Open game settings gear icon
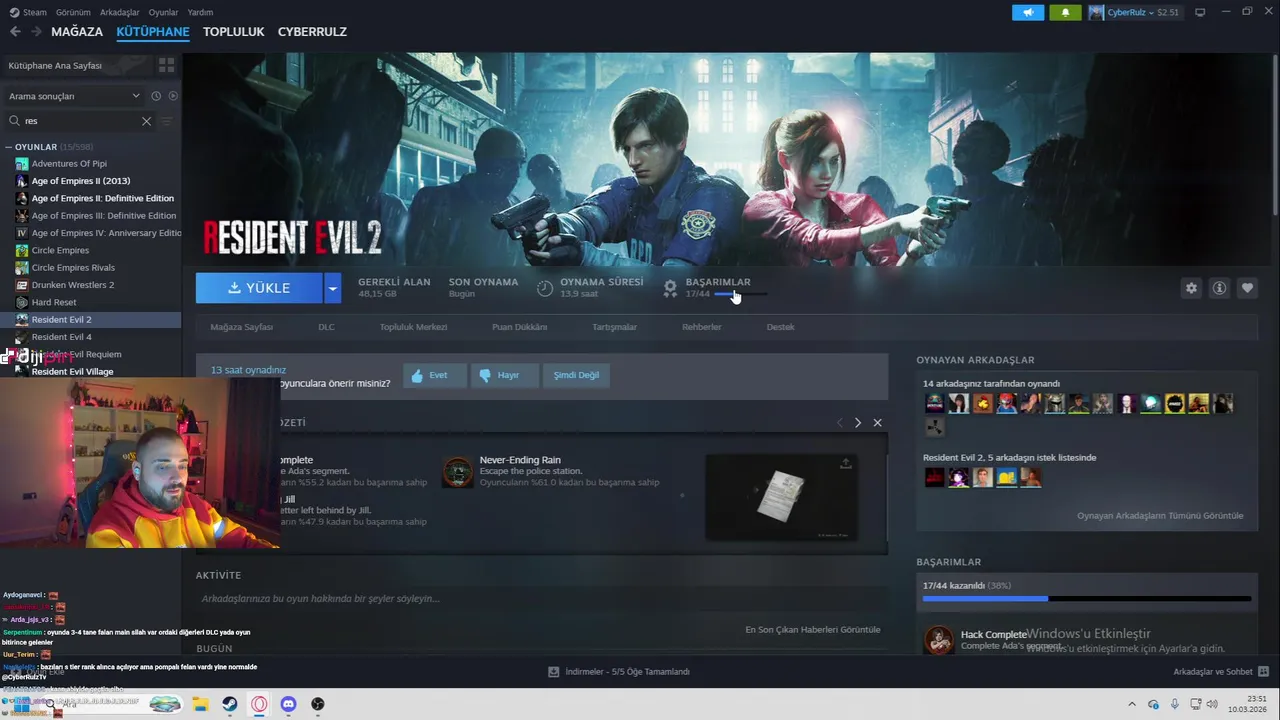Viewport: 1280px width, 720px height. (1191, 288)
